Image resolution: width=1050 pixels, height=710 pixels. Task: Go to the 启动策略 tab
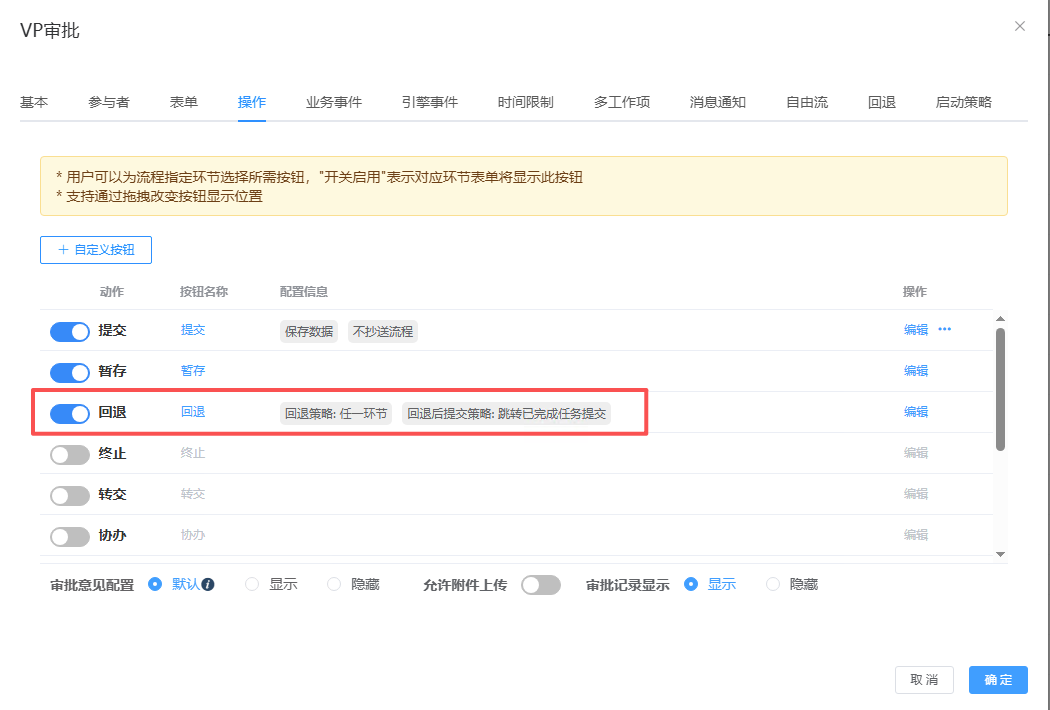pyautogui.click(x=963, y=102)
